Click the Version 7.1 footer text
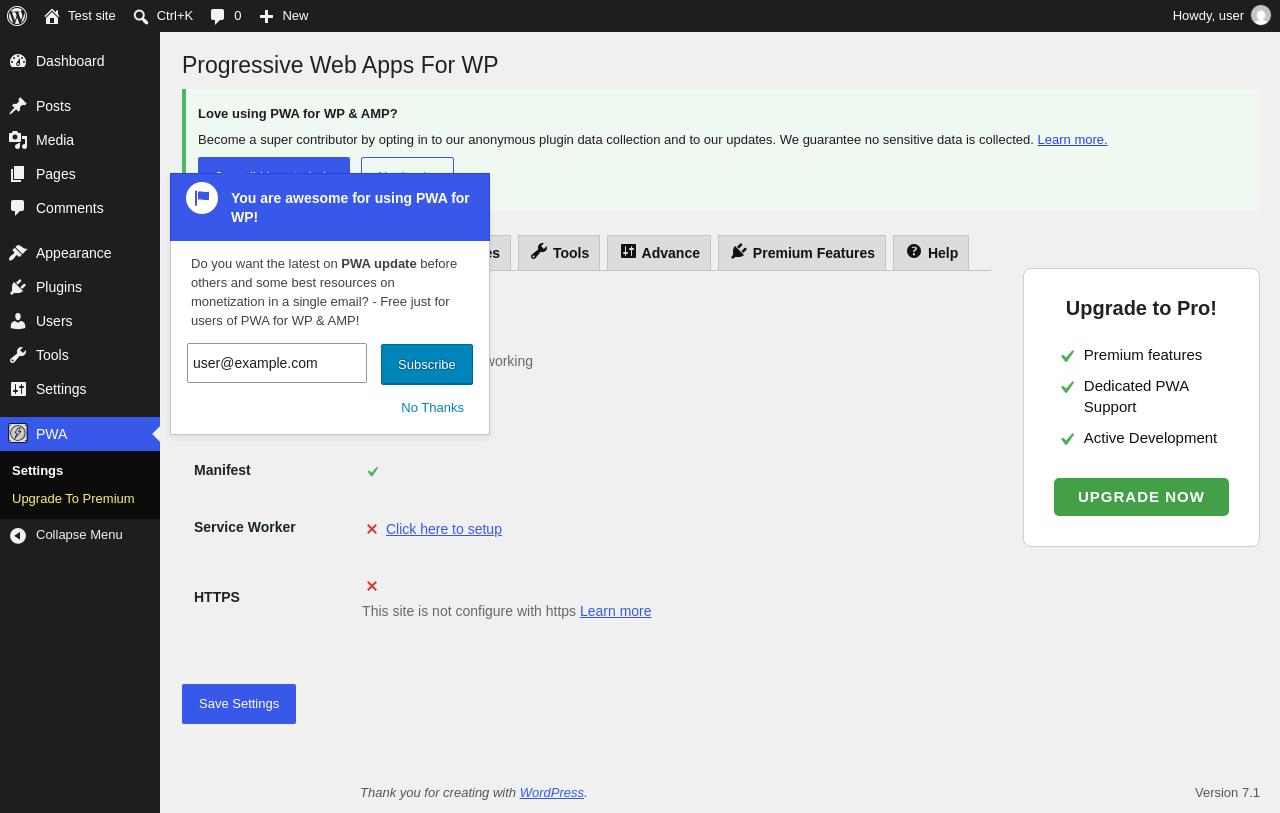 click(1227, 792)
